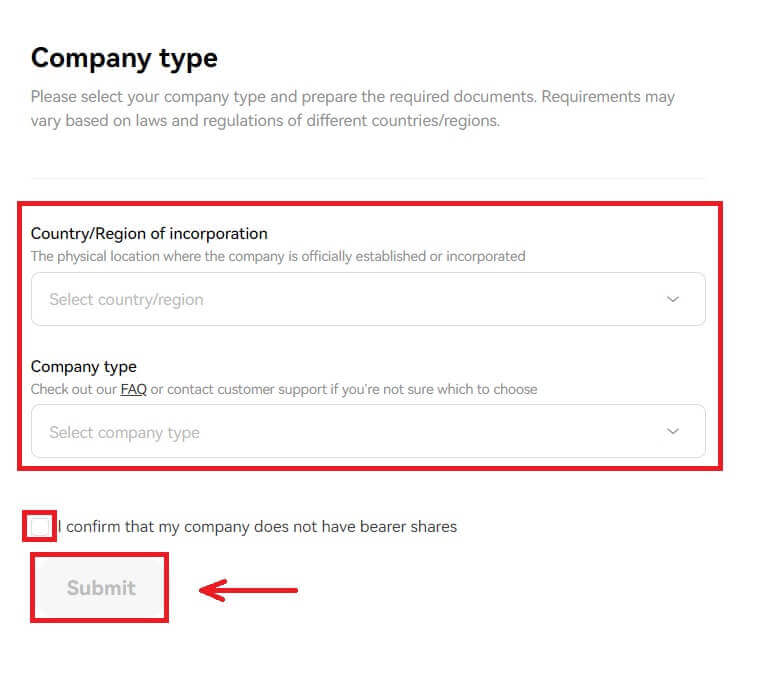Expand the Company type dropdown chevron
This screenshot has height=675, width=757.
673,432
